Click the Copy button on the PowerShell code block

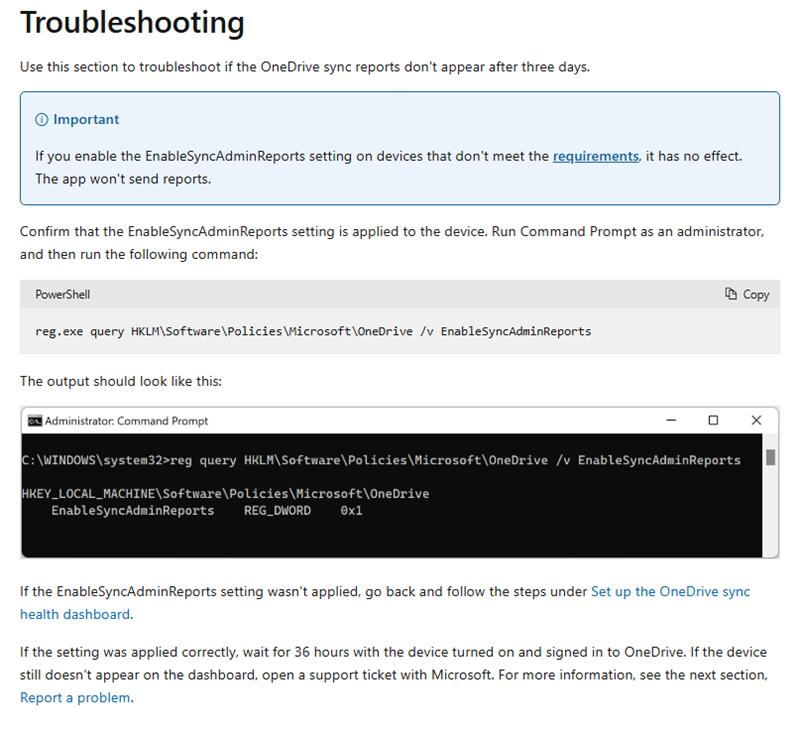(x=747, y=294)
